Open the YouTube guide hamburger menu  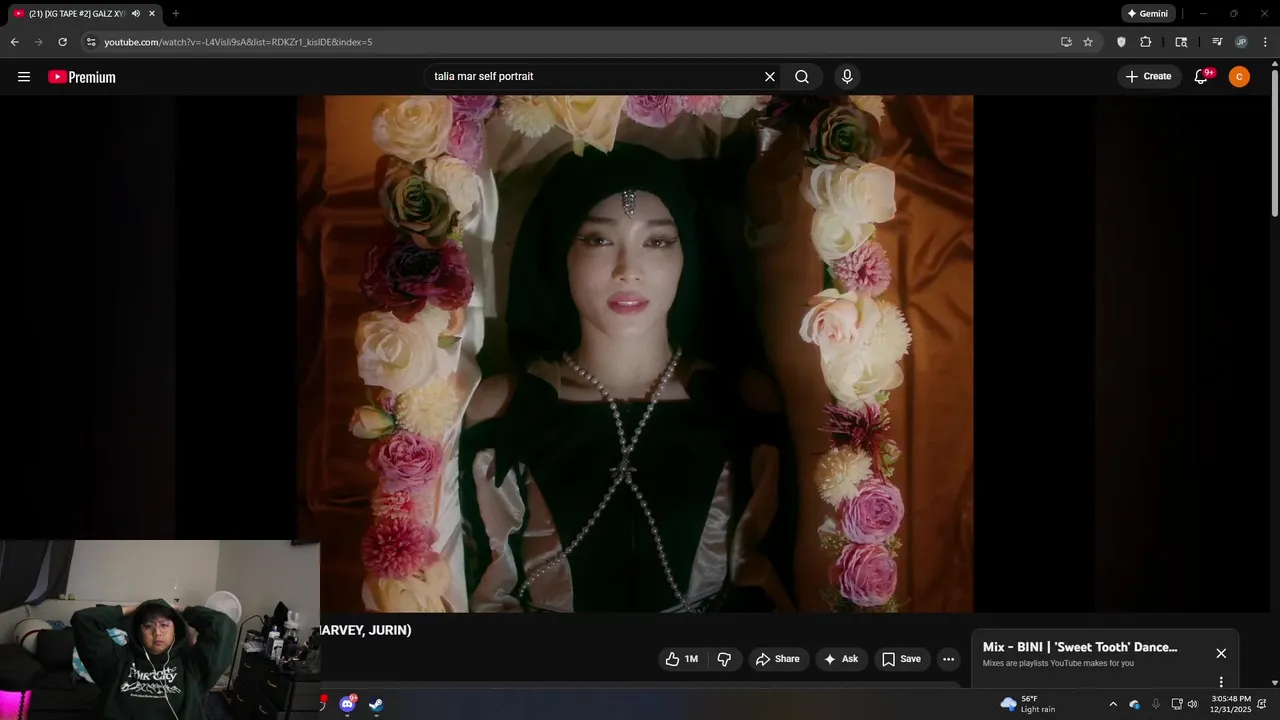tap(24, 77)
